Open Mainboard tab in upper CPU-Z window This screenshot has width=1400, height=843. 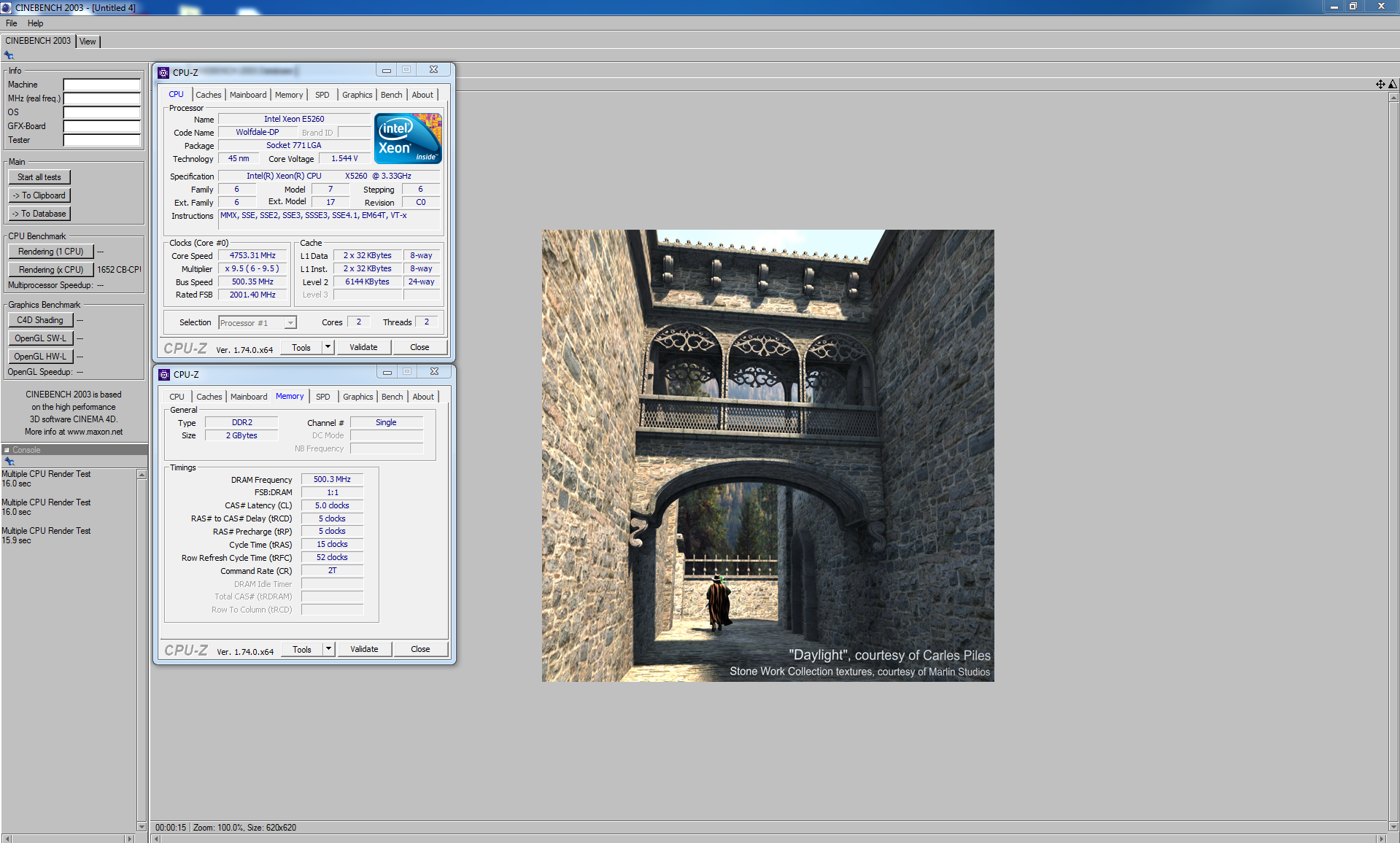(x=248, y=95)
